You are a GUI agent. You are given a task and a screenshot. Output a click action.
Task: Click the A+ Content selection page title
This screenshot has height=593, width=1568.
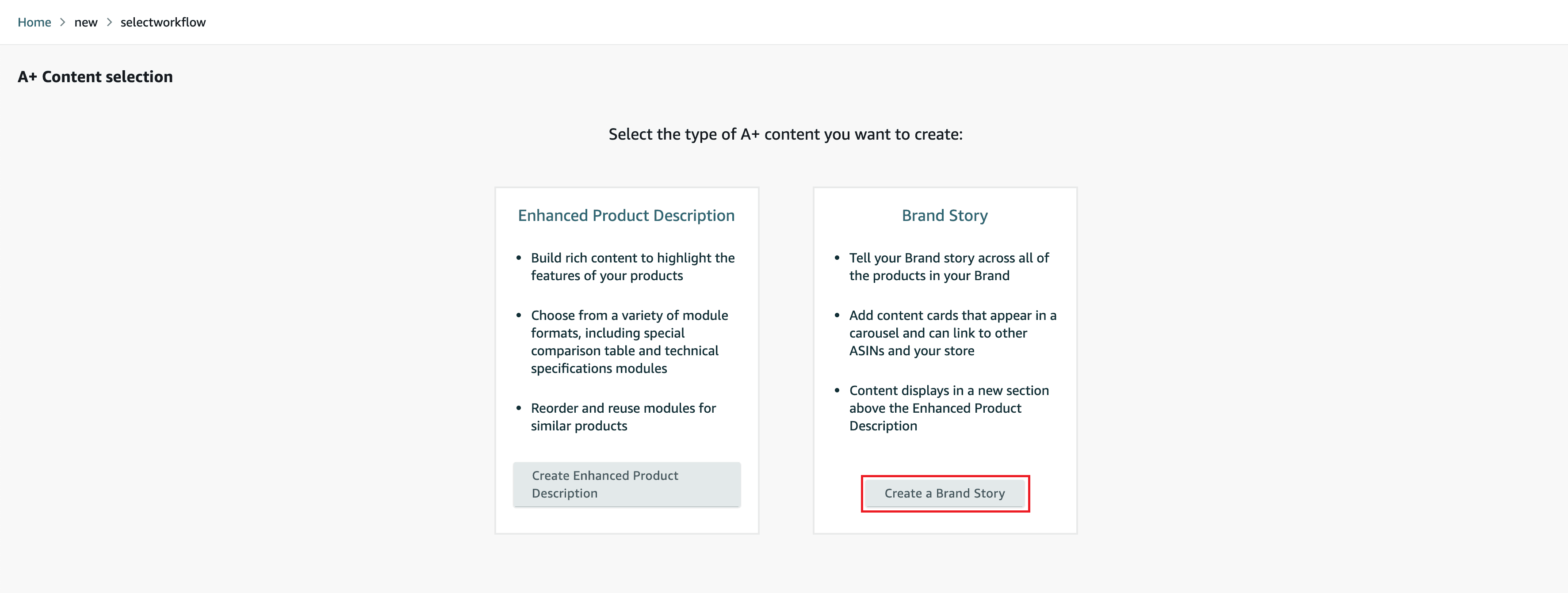95,76
